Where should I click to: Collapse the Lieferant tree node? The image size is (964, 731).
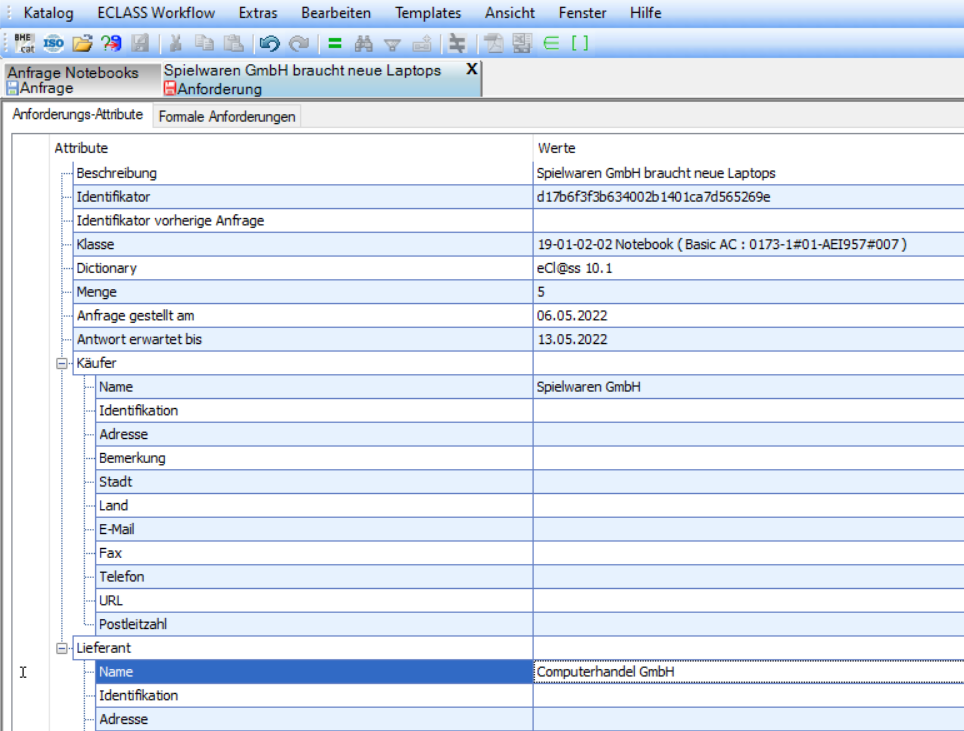62,648
